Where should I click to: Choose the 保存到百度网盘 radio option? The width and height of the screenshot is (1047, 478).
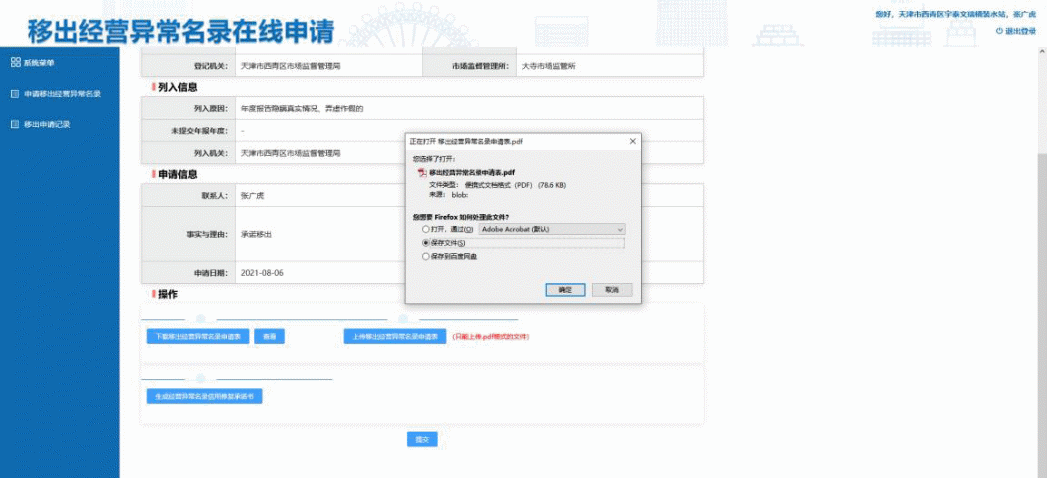click(426, 256)
